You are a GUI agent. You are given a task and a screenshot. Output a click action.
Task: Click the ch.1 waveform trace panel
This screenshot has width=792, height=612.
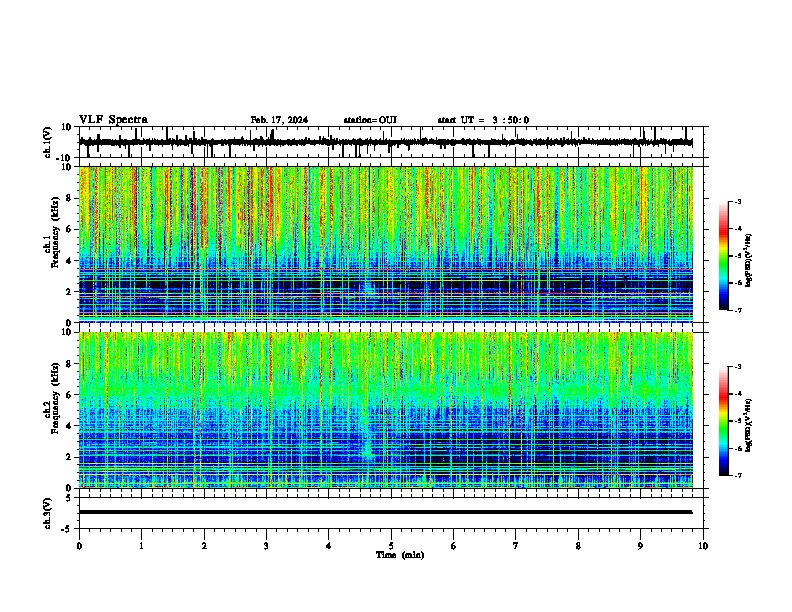coord(391,142)
